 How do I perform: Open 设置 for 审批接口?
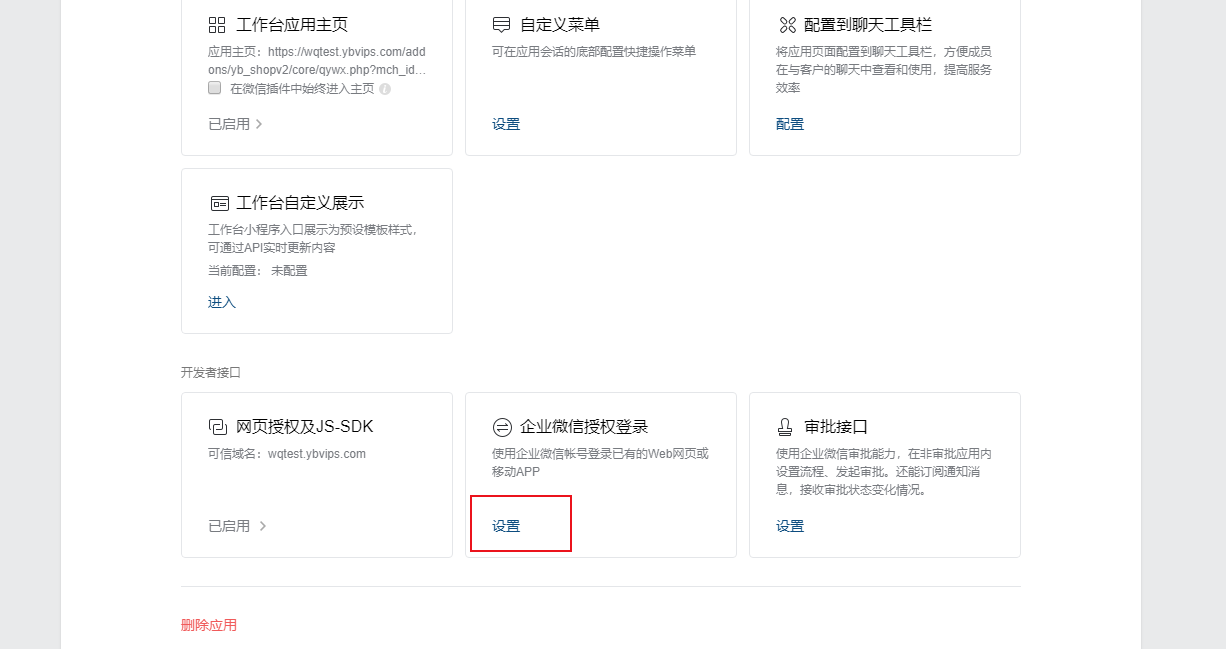pos(790,526)
